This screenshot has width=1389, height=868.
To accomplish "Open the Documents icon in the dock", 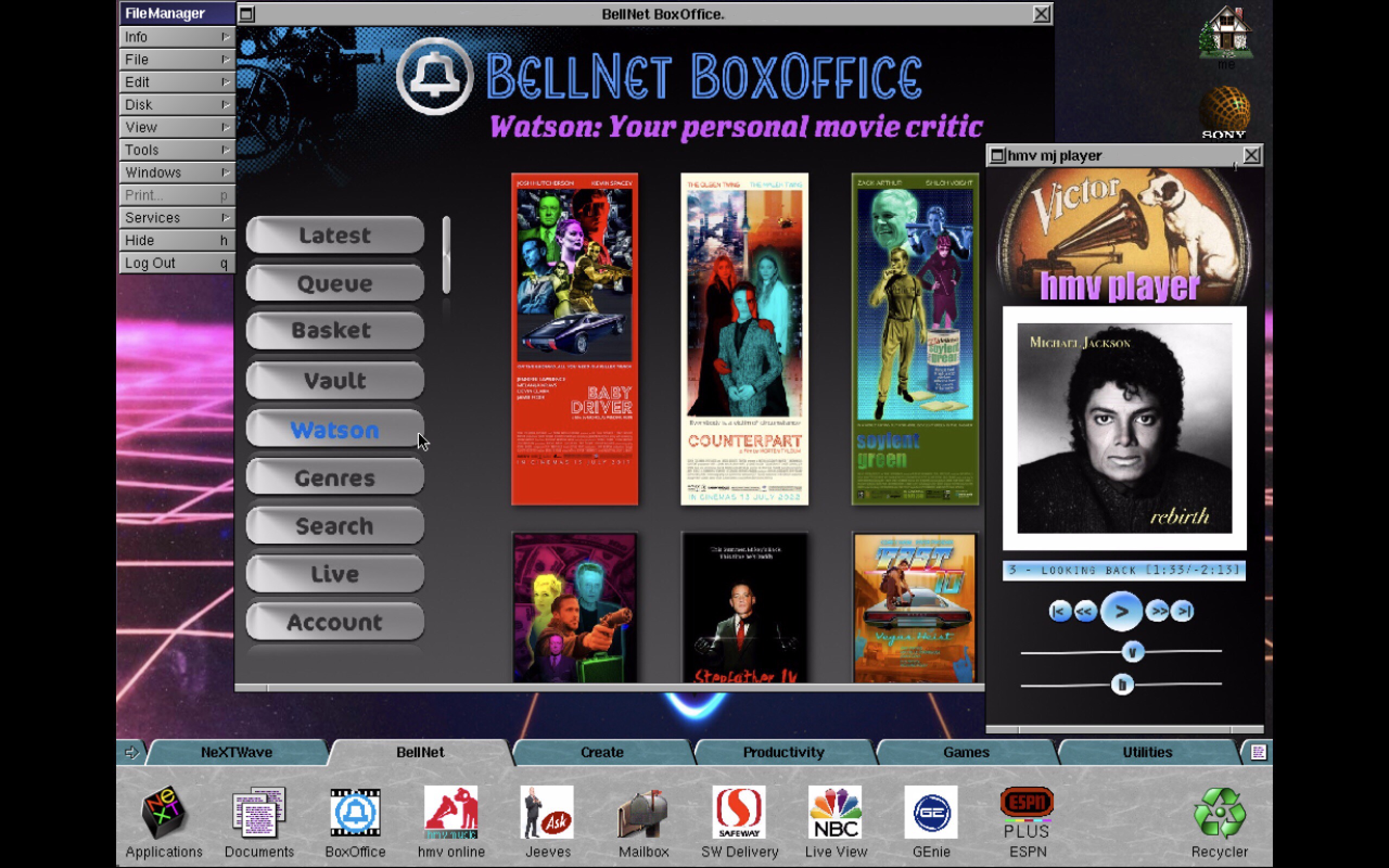I will [259, 812].
